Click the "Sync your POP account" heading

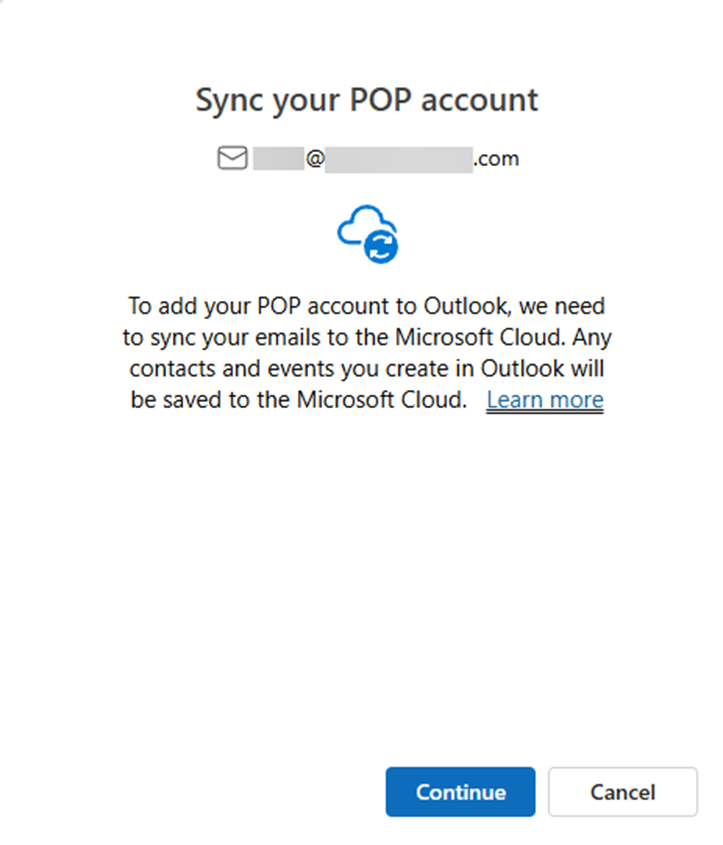366,100
